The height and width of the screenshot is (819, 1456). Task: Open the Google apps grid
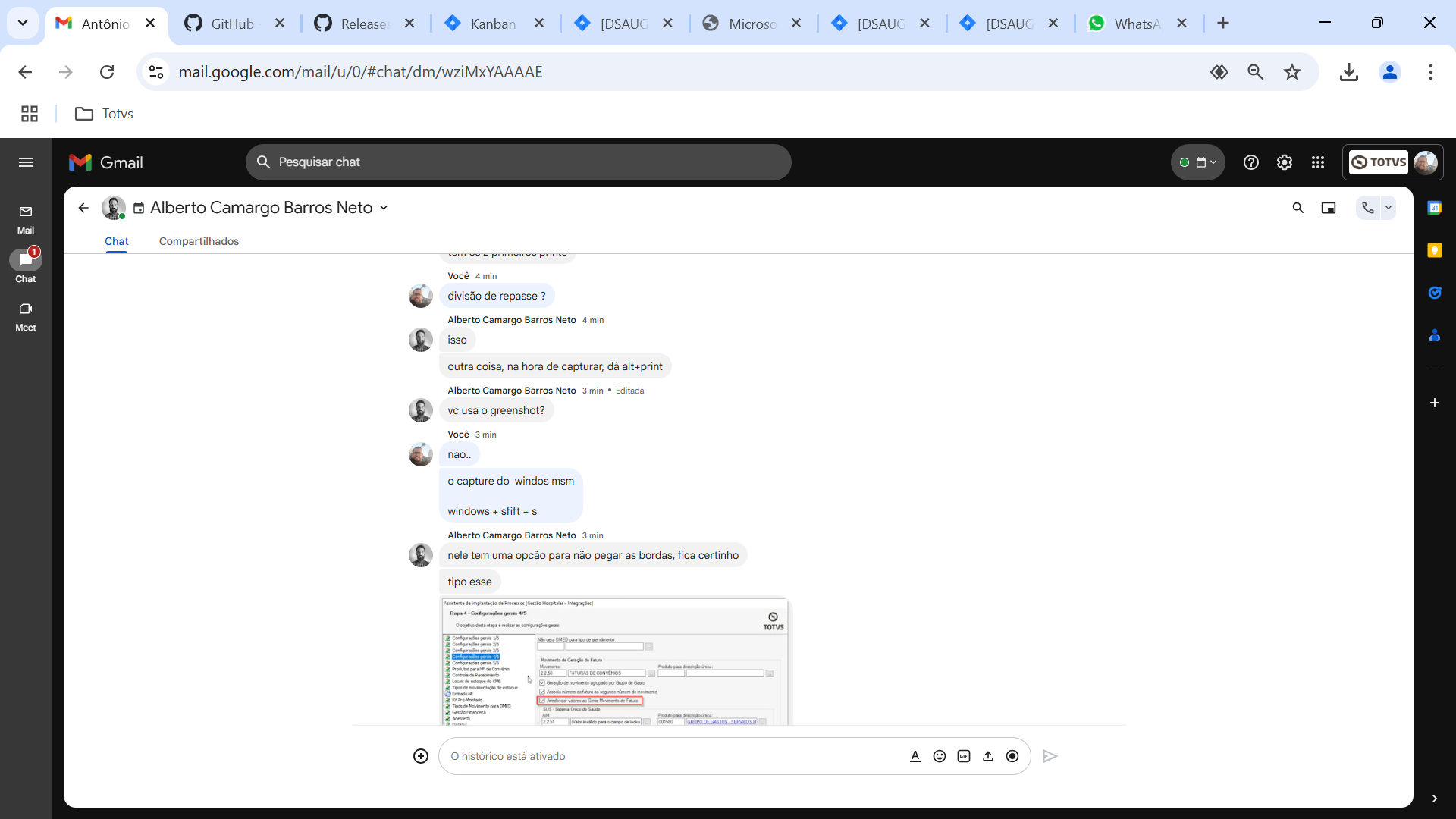click(1318, 162)
